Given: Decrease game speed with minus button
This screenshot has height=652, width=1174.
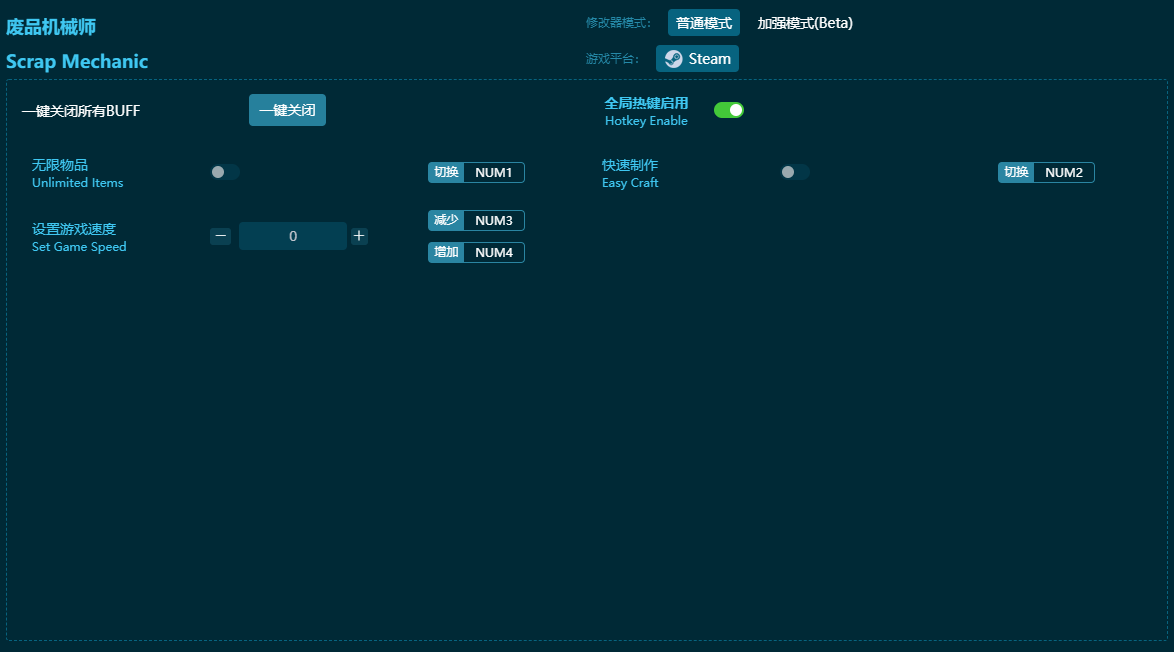Looking at the screenshot, I should pyautogui.click(x=221, y=236).
